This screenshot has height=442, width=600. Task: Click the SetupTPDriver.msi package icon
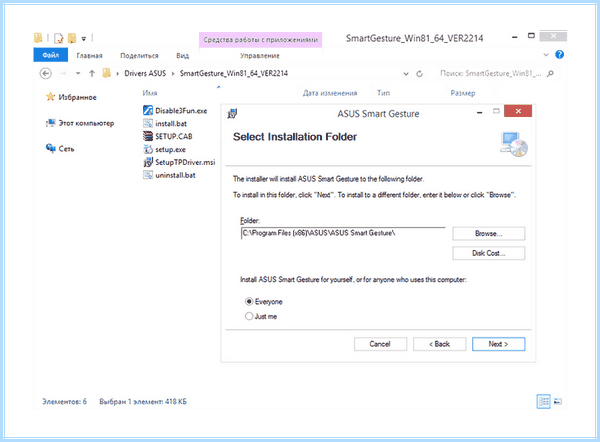coord(148,162)
